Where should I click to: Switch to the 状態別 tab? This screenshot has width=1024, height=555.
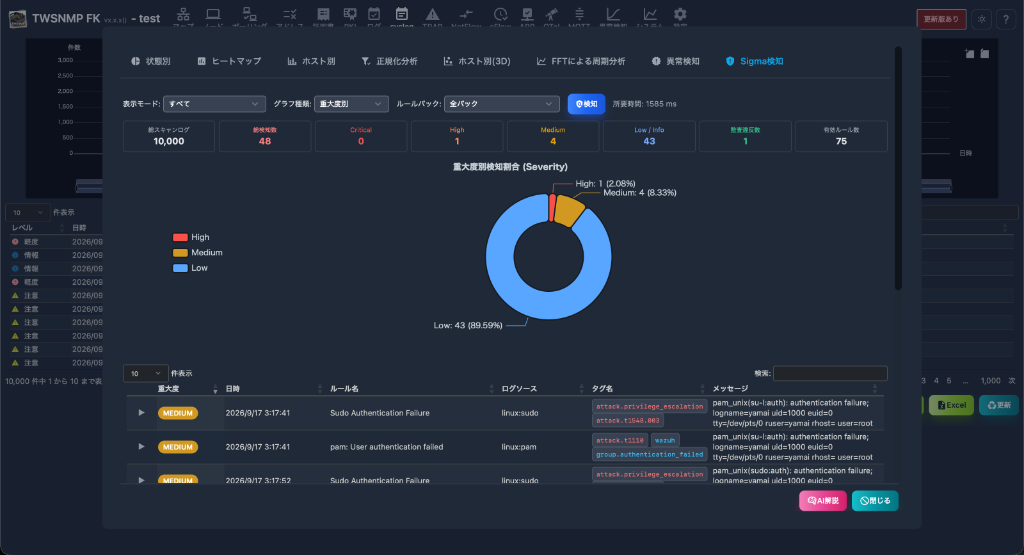(151, 61)
